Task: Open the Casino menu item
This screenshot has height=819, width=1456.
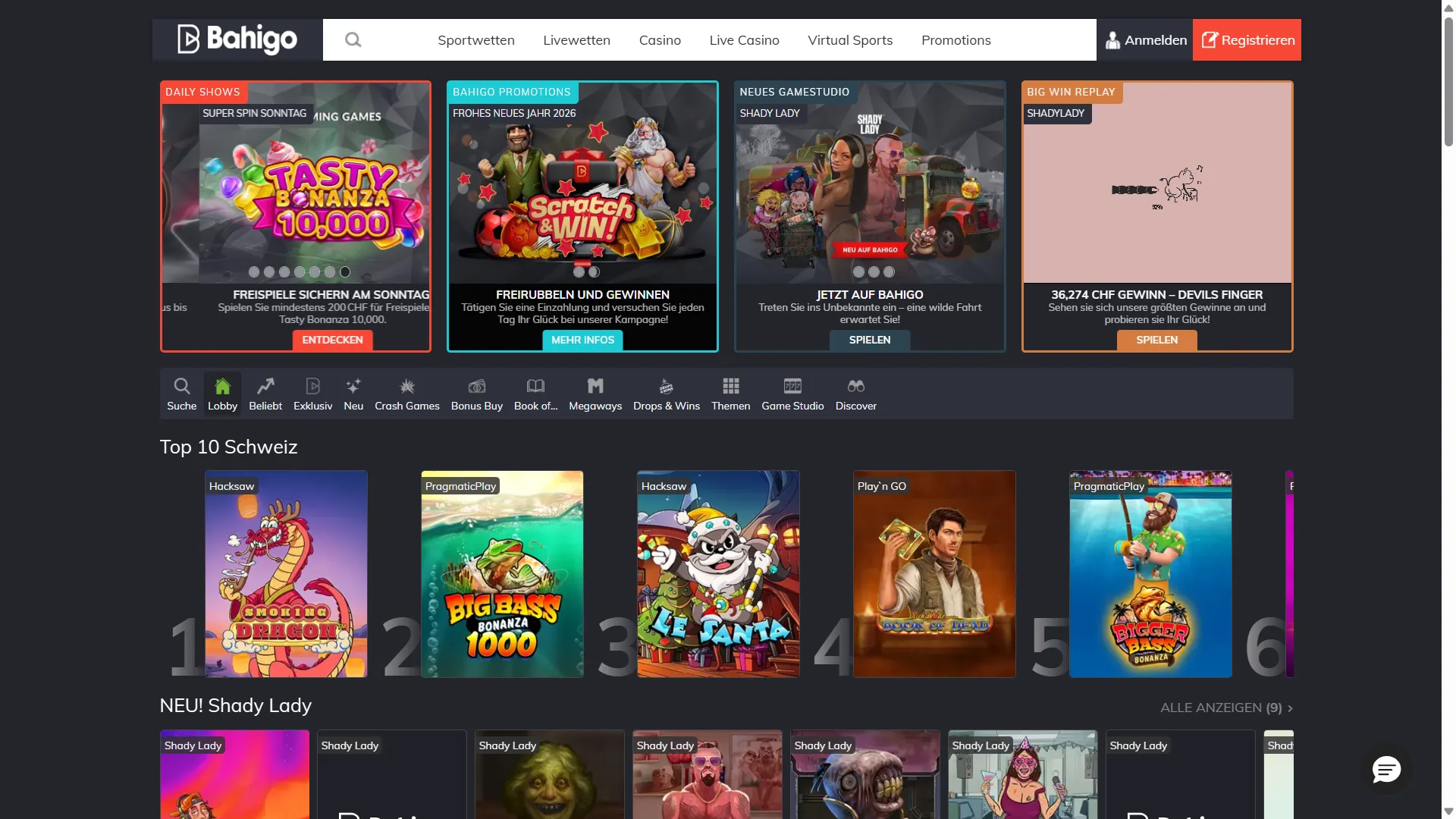Action: point(660,40)
